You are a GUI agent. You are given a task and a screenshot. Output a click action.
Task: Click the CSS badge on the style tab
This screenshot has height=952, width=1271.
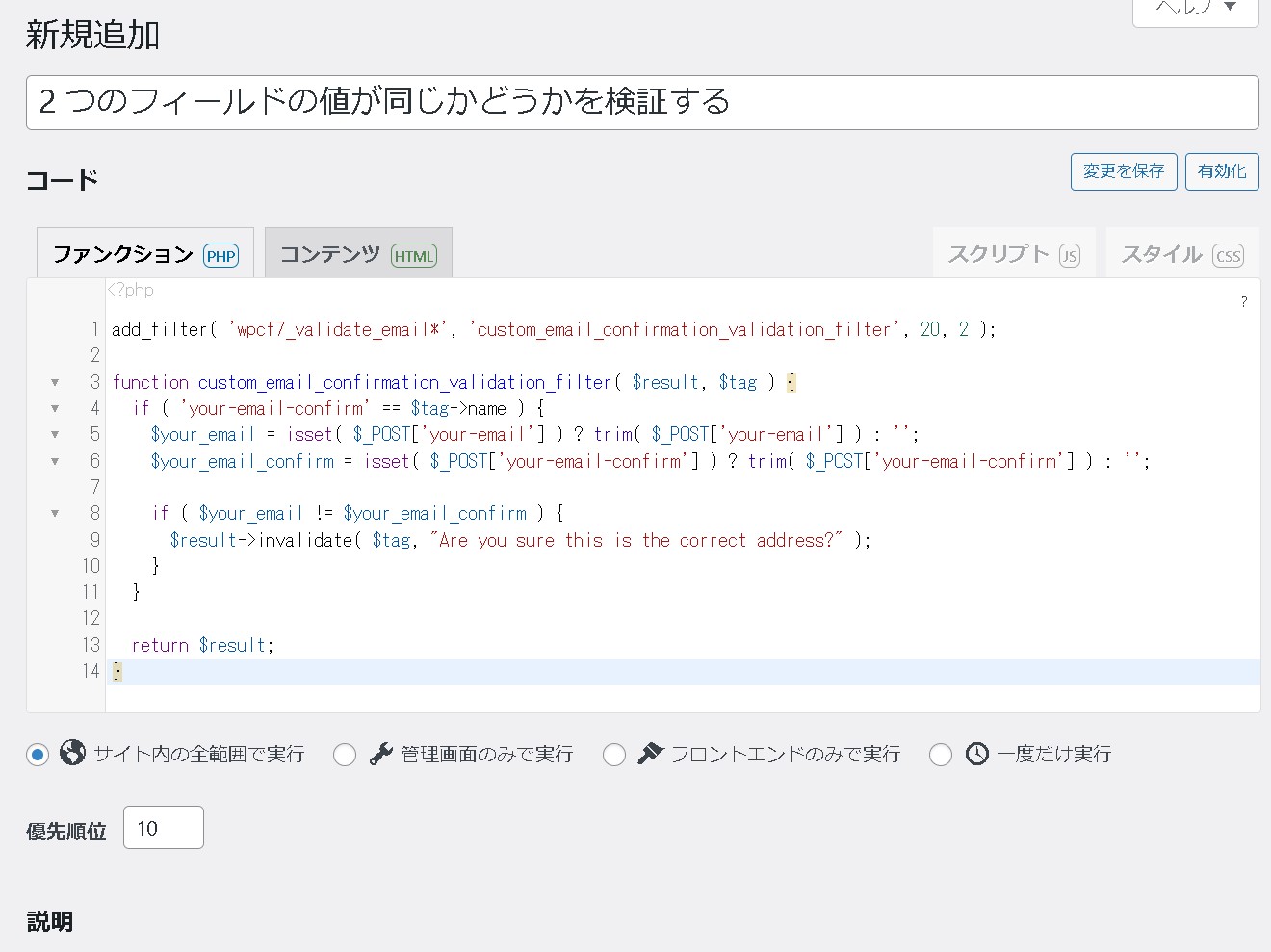click(x=1230, y=257)
